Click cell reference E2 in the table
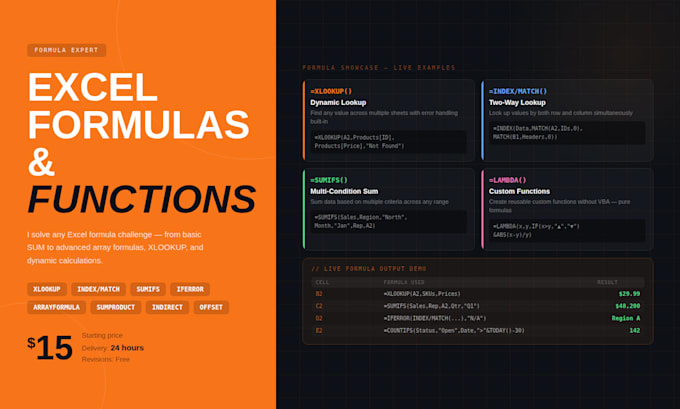The width and height of the screenshot is (680, 409). (319, 330)
